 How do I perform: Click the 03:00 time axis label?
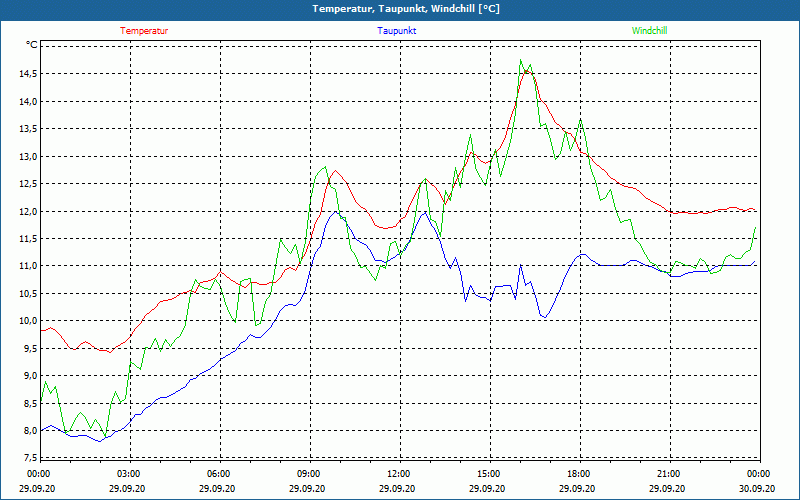[x=128, y=474]
